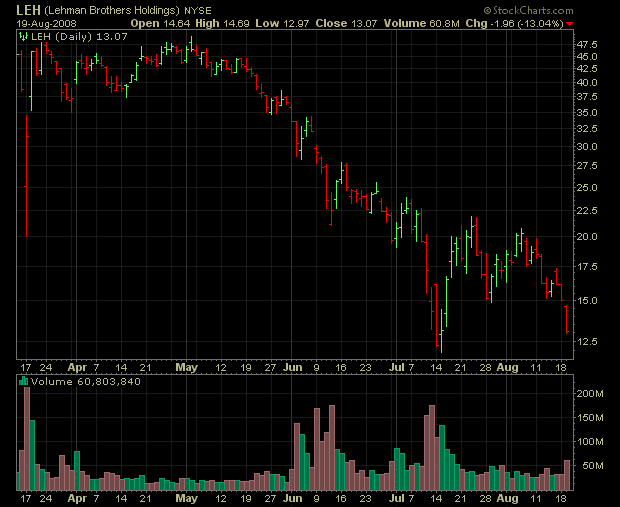
Task: Click the 45.0 price axis label
Action: [587, 57]
